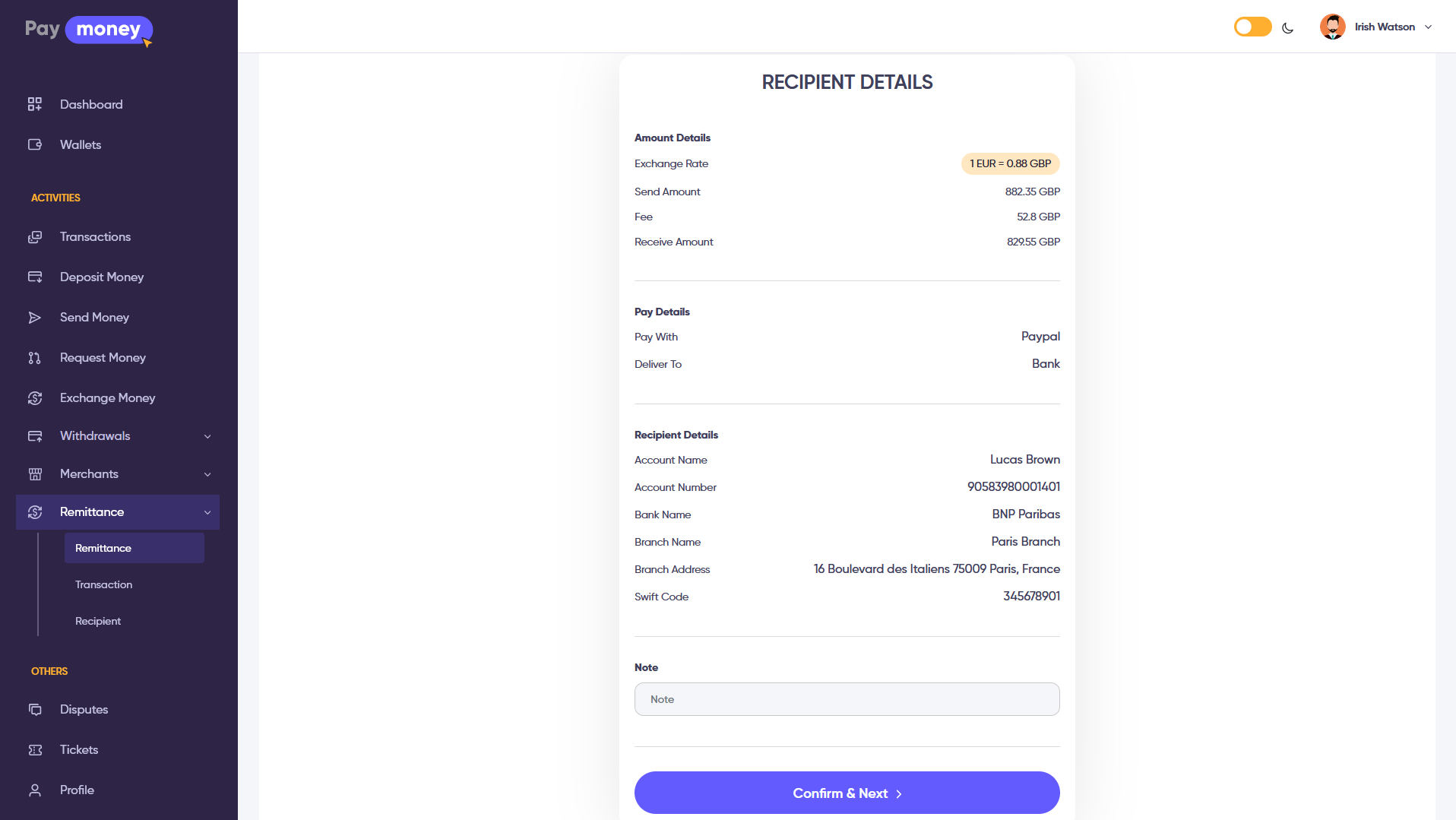This screenshot has width=1456, height=820.
Task: Click the Exchange Money icon
Action: [35, 398]
